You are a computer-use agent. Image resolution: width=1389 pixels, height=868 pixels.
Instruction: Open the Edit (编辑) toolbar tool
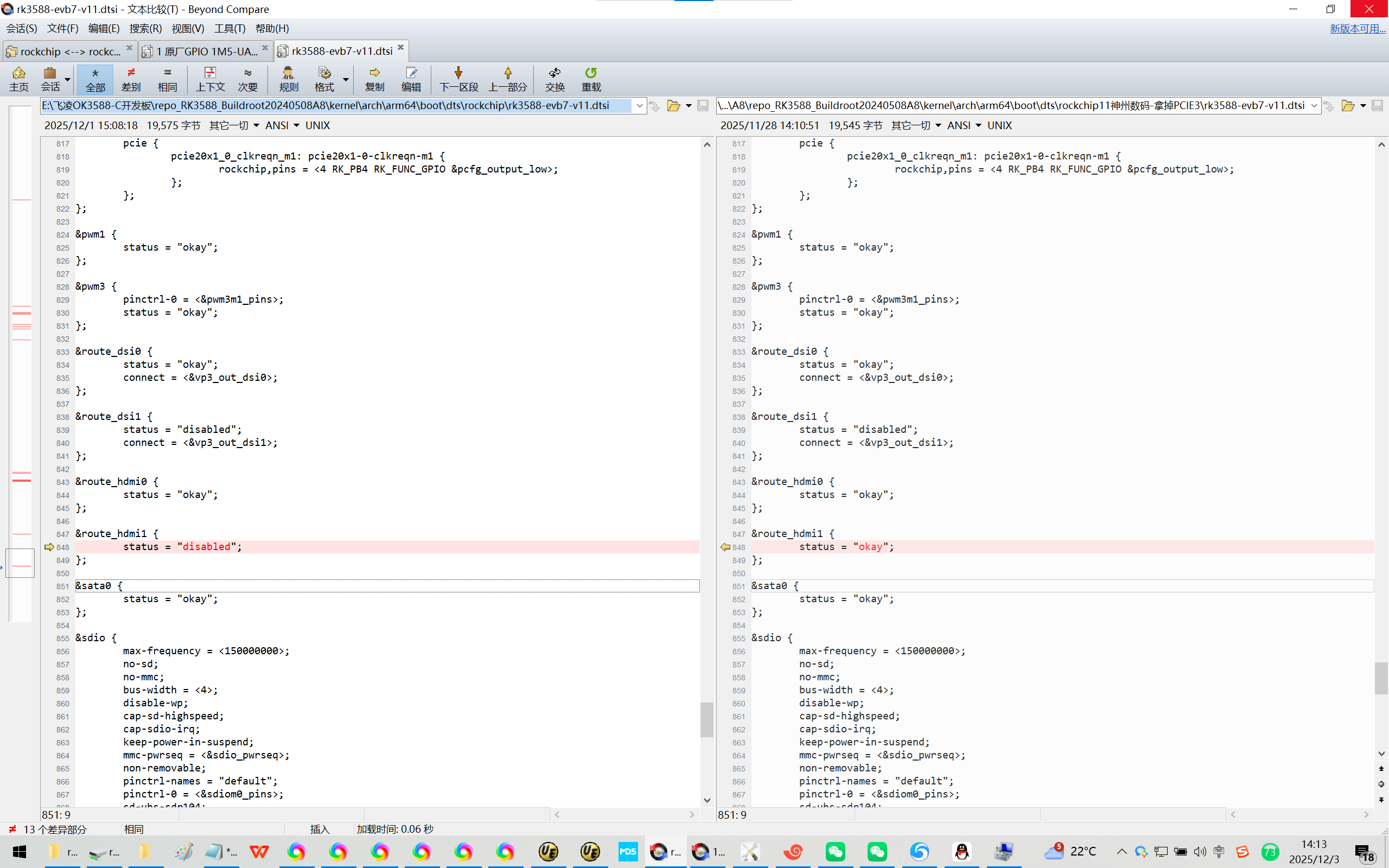(411, 79)
